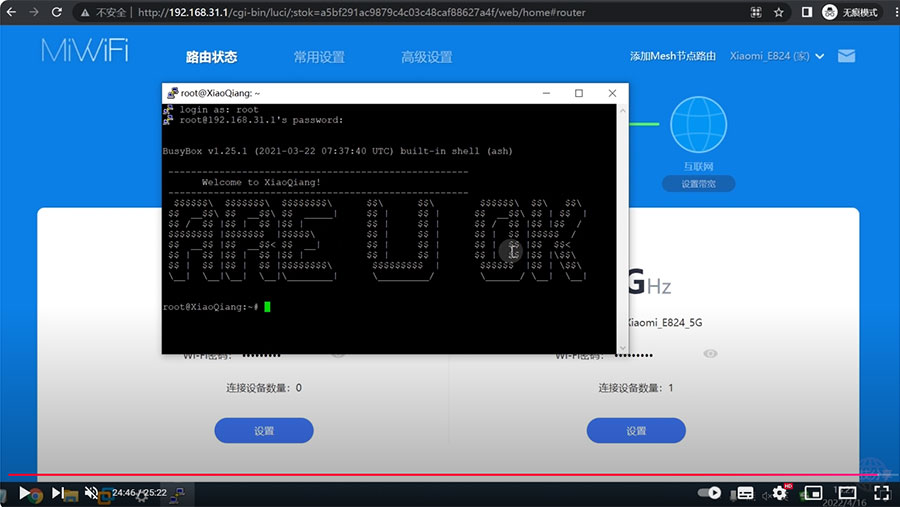The image size is (900, 507).
Task: Unmute the video sound
Action: pyautogui.click(x=91, y=493)
